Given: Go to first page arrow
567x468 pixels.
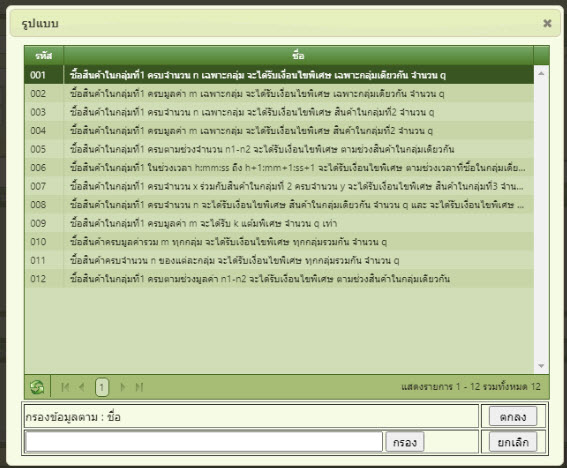Looking at the screenshot, I should (65, 387).
